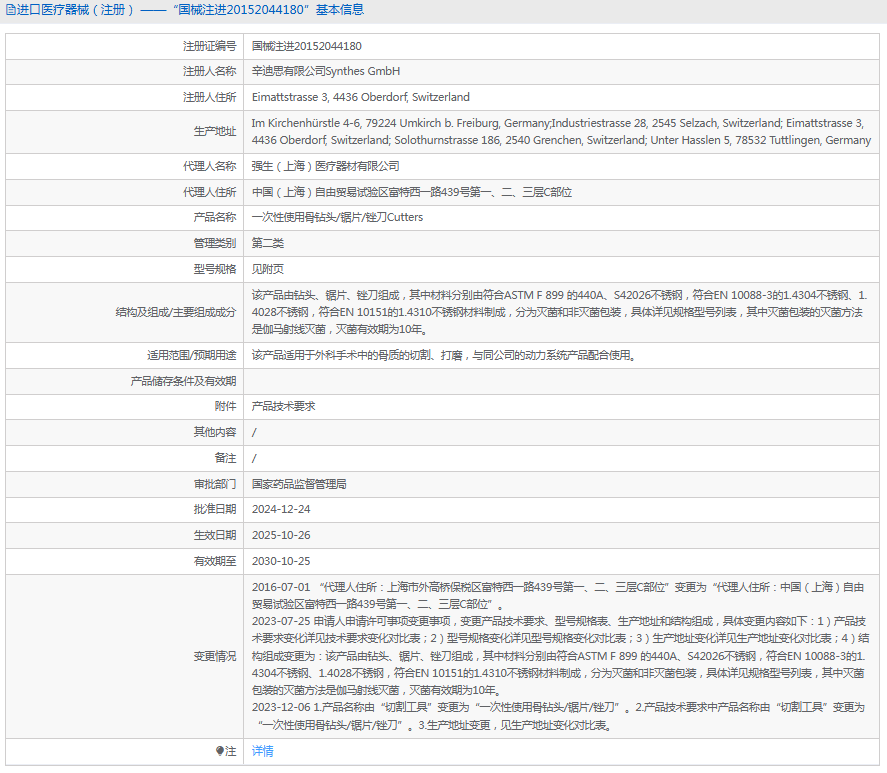The height and width of the screenshot is (773, 887).
Task: Select change entry dated 2023-12-06
Action: [x=558, y=716]
